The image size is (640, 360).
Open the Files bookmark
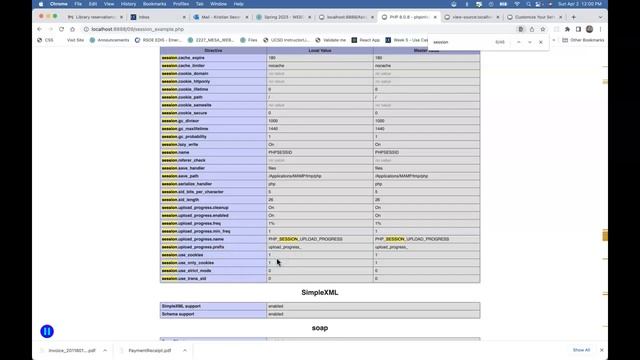(x=249, y=40)
